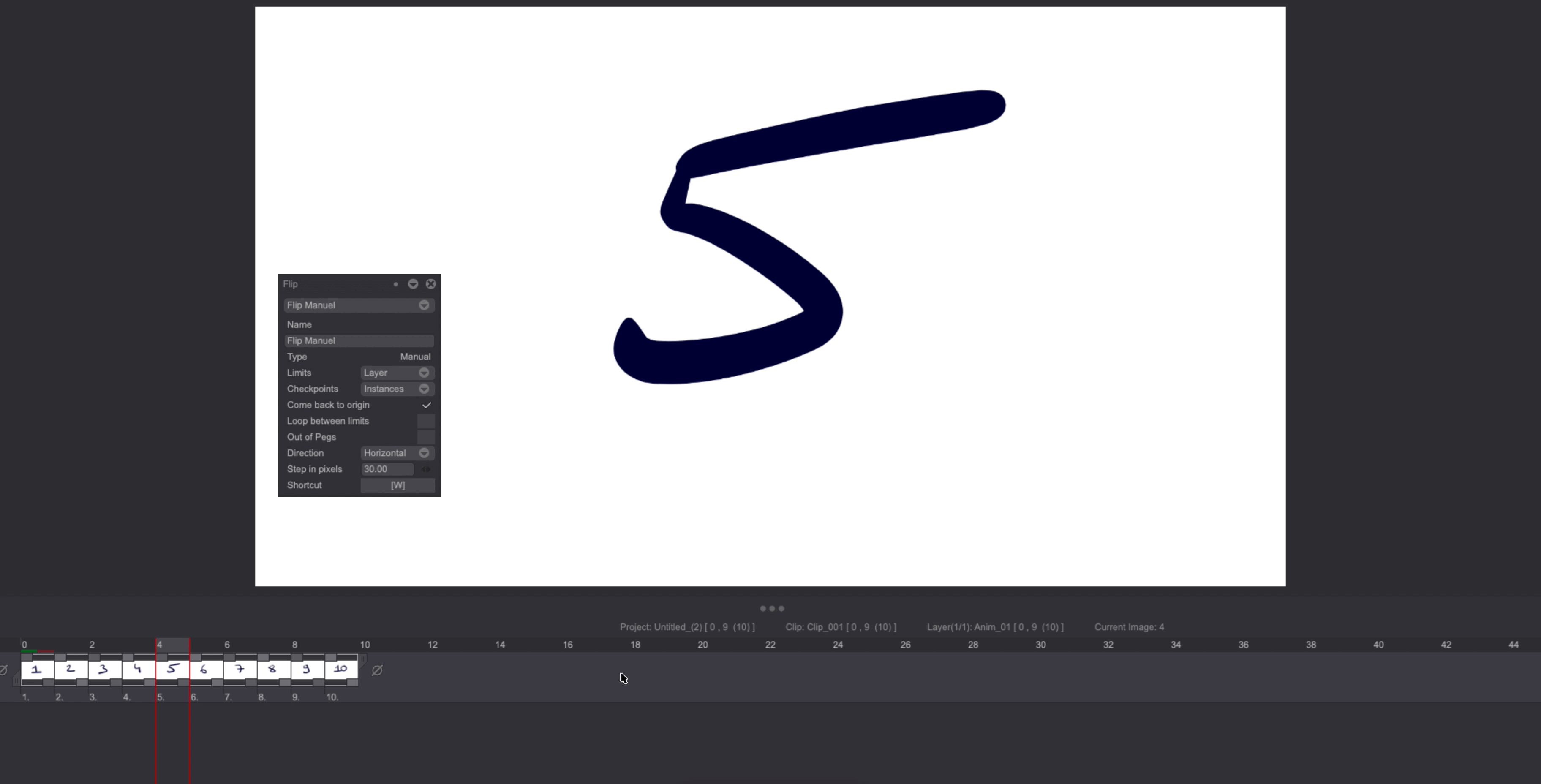
Task: Click the red playhead region at frame 4
Action: pyautogui.click(x=173, y=644)
